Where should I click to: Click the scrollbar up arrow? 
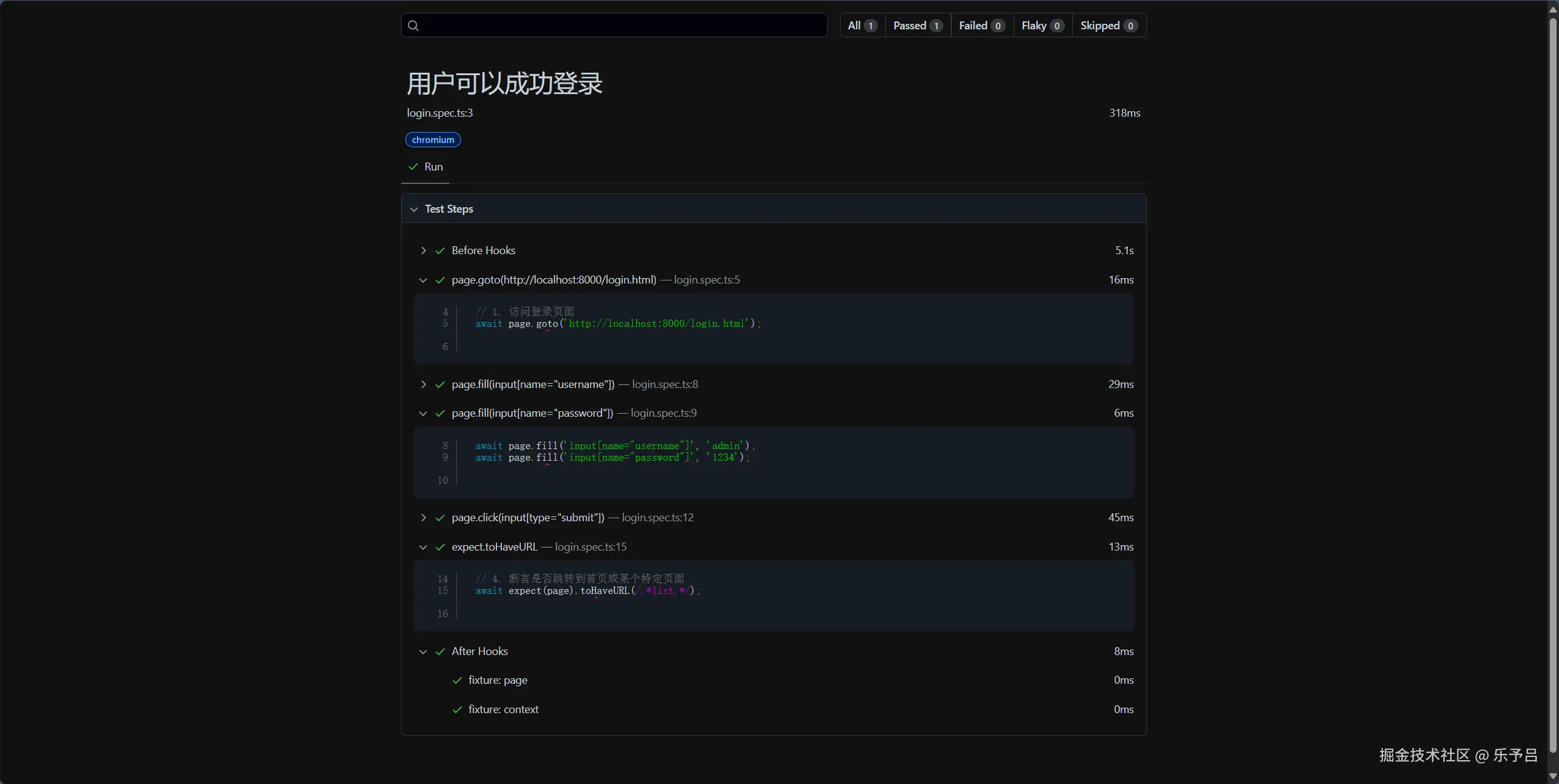pos(1552,9)
